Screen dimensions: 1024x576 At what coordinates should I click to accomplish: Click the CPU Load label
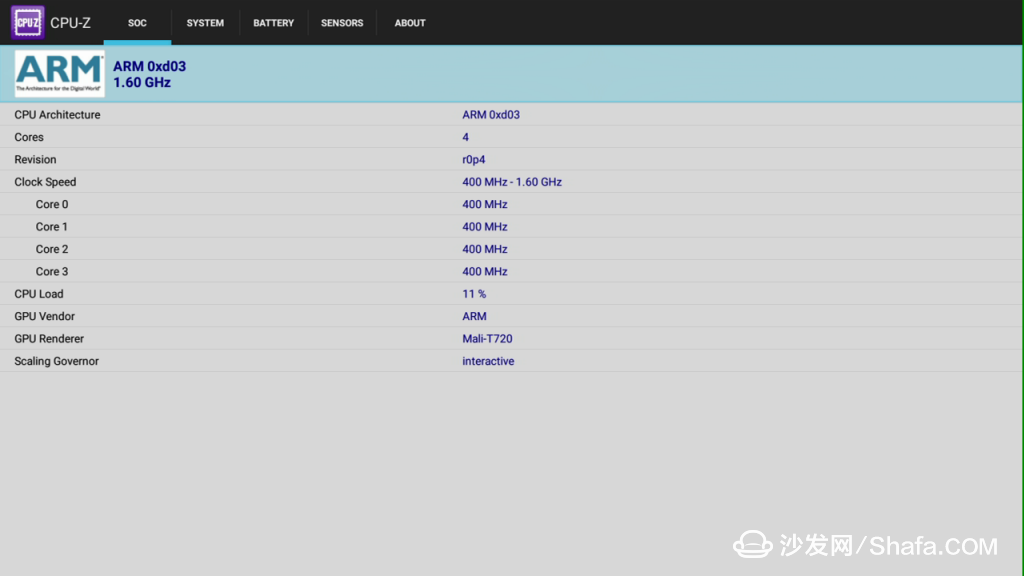click(39, 294)
